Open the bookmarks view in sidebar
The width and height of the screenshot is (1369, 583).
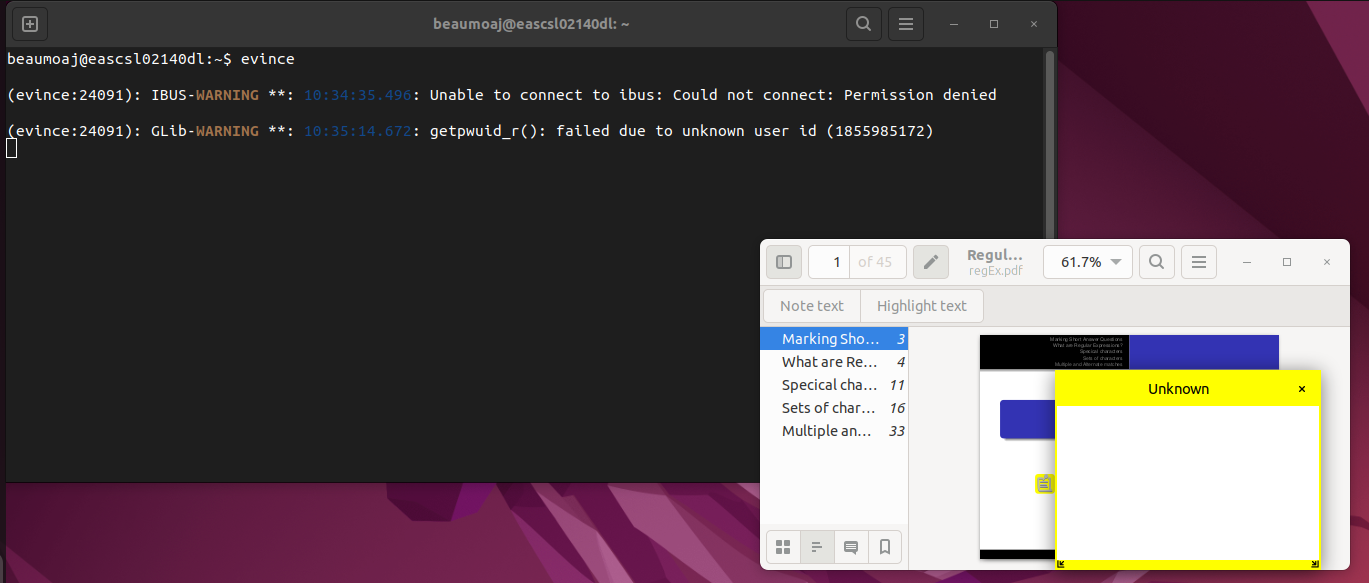pyautogui.click(x=885, y=547)
